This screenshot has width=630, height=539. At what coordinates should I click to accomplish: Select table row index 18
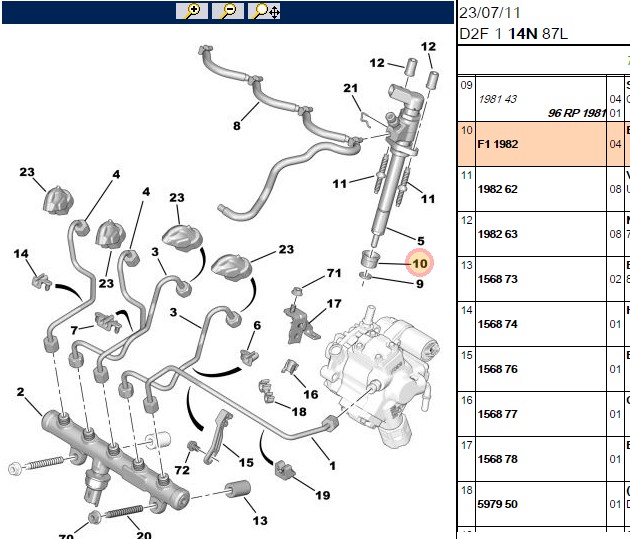click(x=466, y=490)
